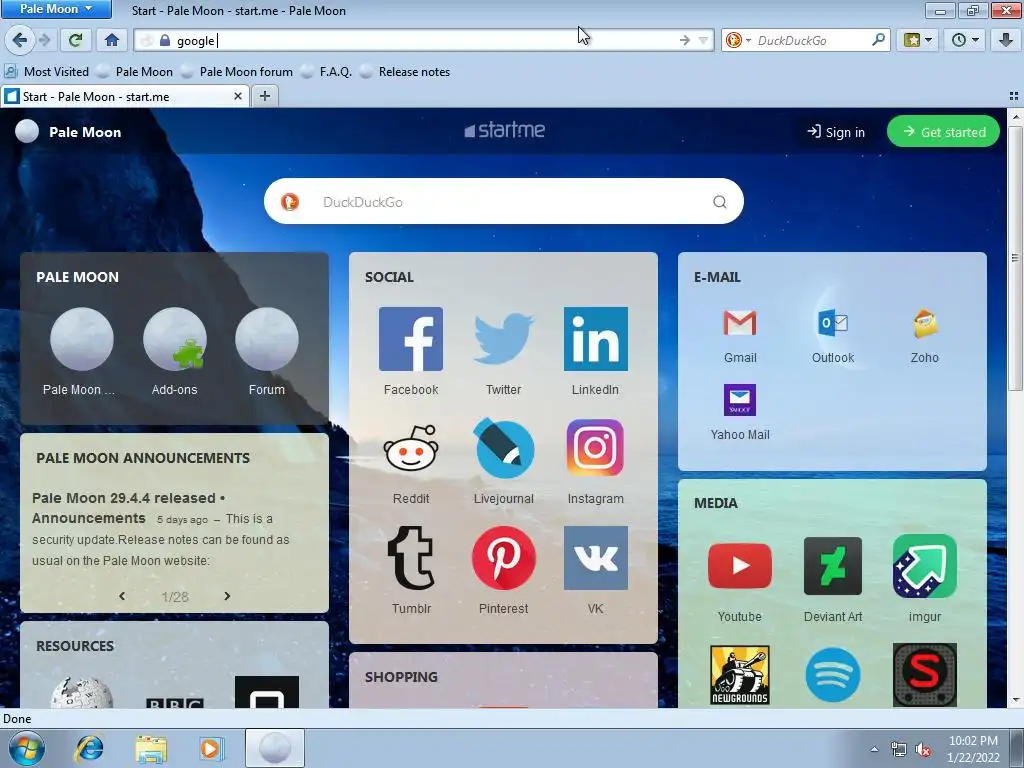Screen dimensions: 1024x768
Task: Open the Livejournal pencil icon
Action: pos(504,448)
